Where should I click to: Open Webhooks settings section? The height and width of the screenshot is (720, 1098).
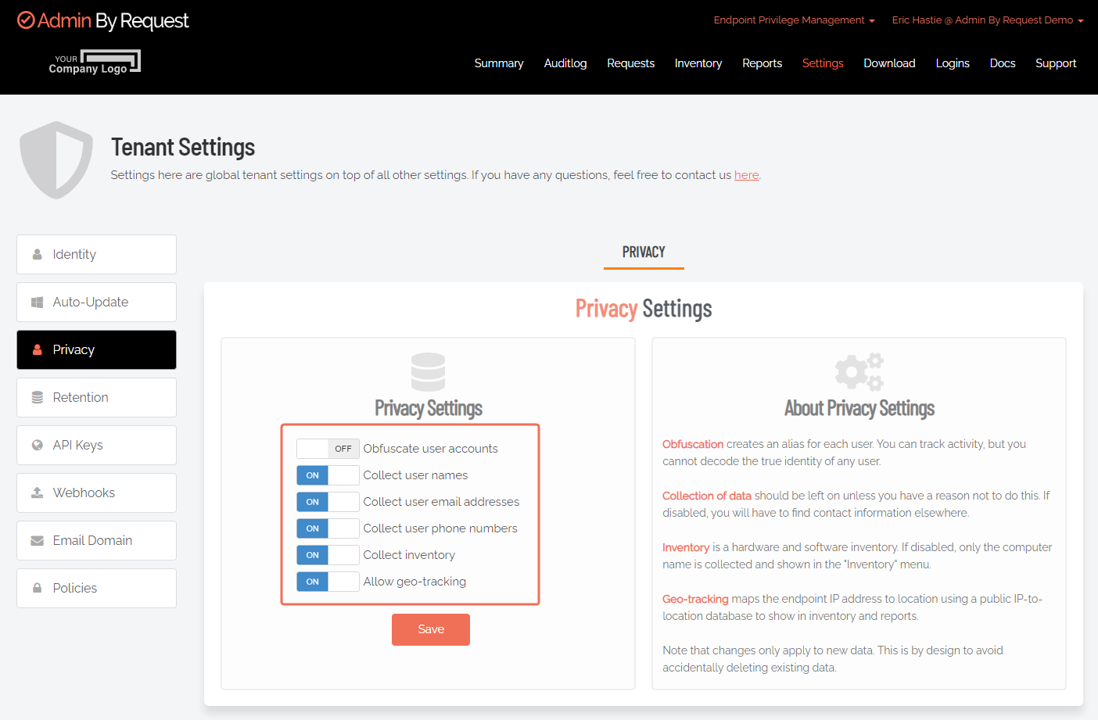point(97,492)
